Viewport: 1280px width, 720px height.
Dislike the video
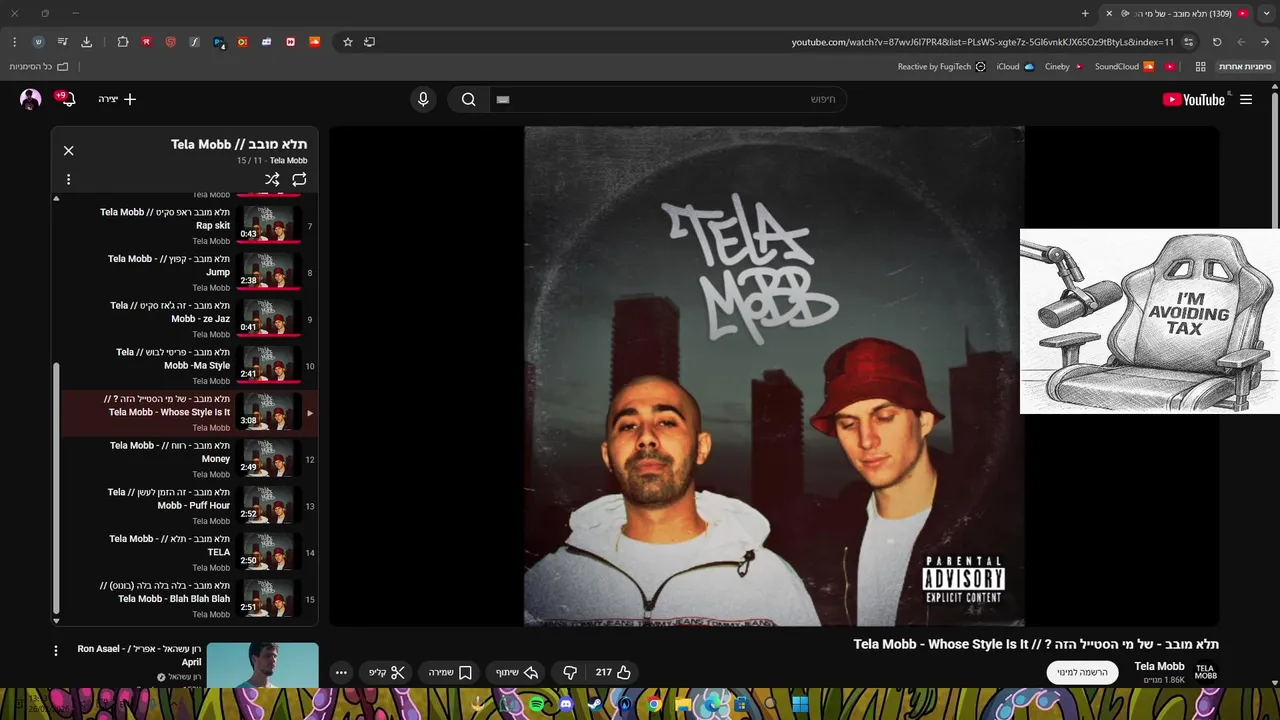coord(570,672)
